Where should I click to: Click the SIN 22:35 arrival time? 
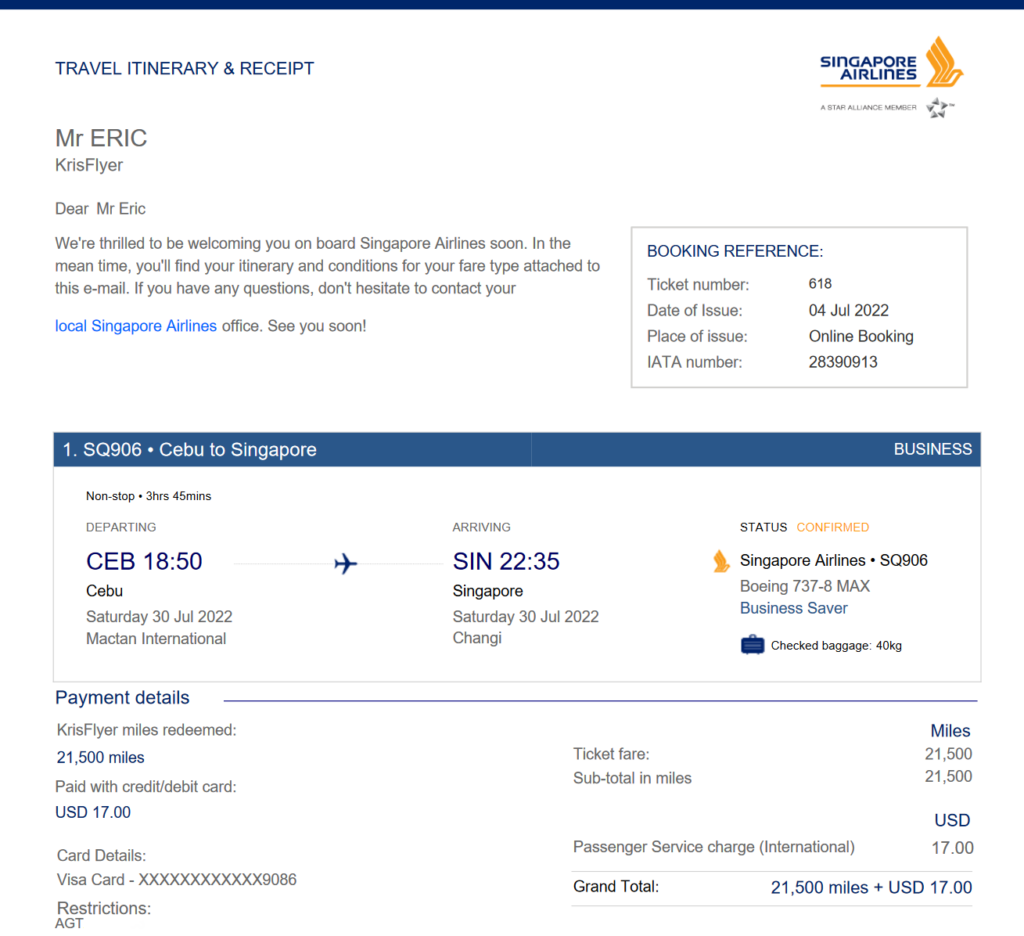(506, 561)
